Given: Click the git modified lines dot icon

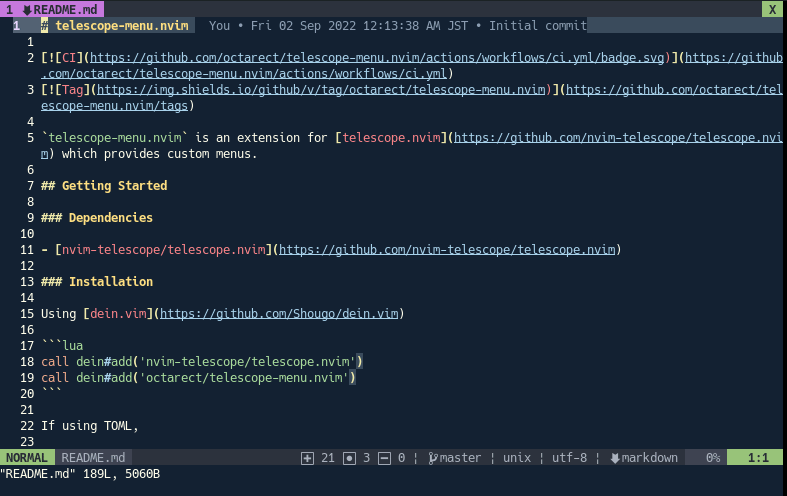Looking at the screenshot, I should (349, 458).
